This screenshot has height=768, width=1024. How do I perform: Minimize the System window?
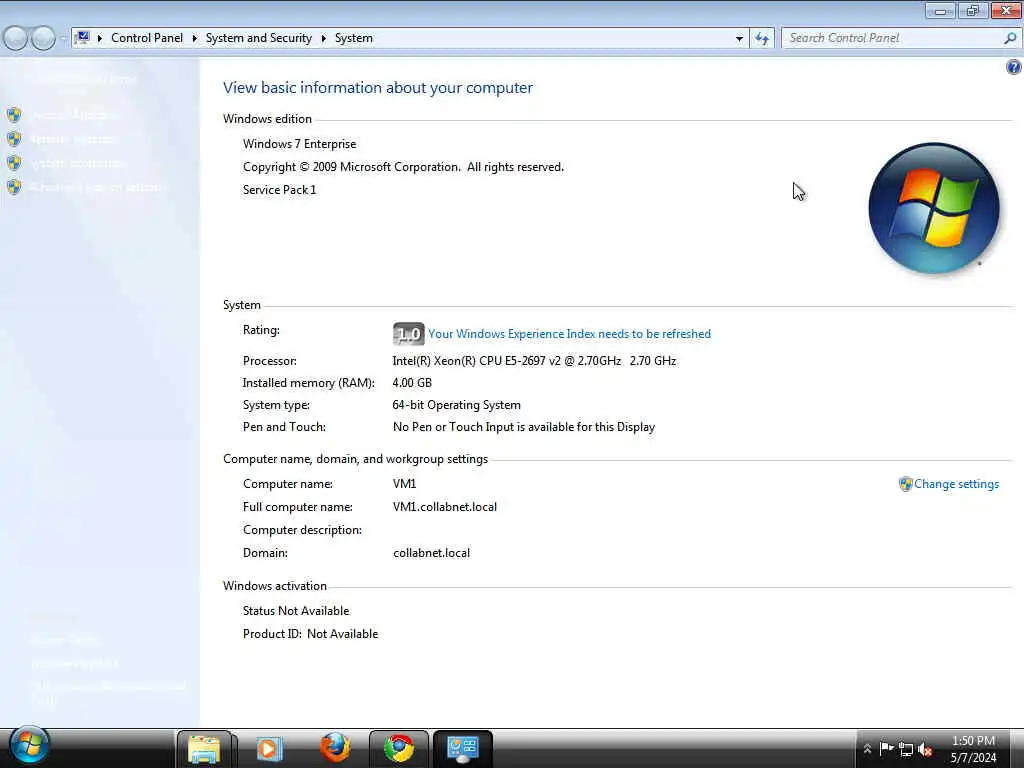940,10
